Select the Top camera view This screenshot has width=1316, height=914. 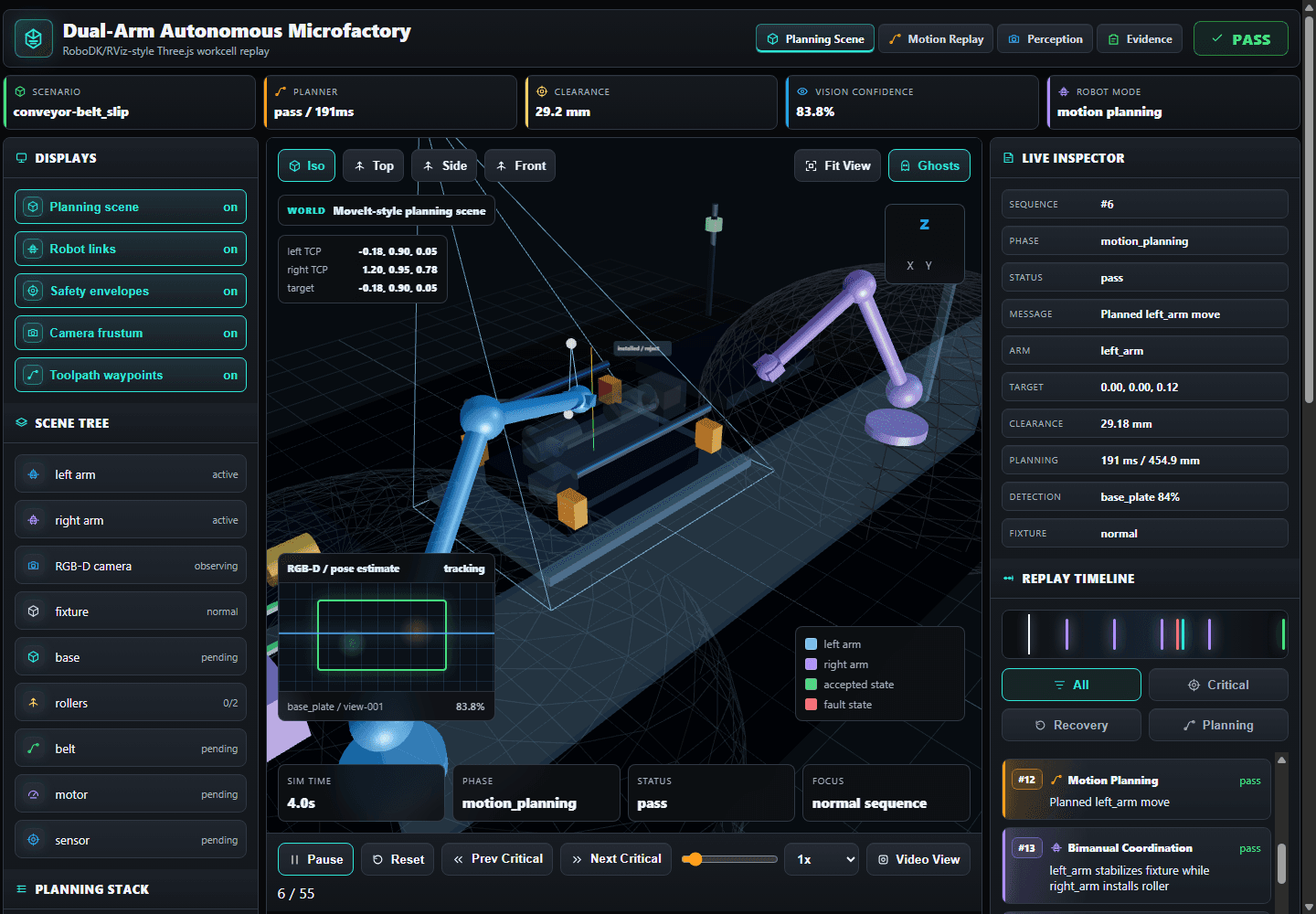click(x=373, y=165)
